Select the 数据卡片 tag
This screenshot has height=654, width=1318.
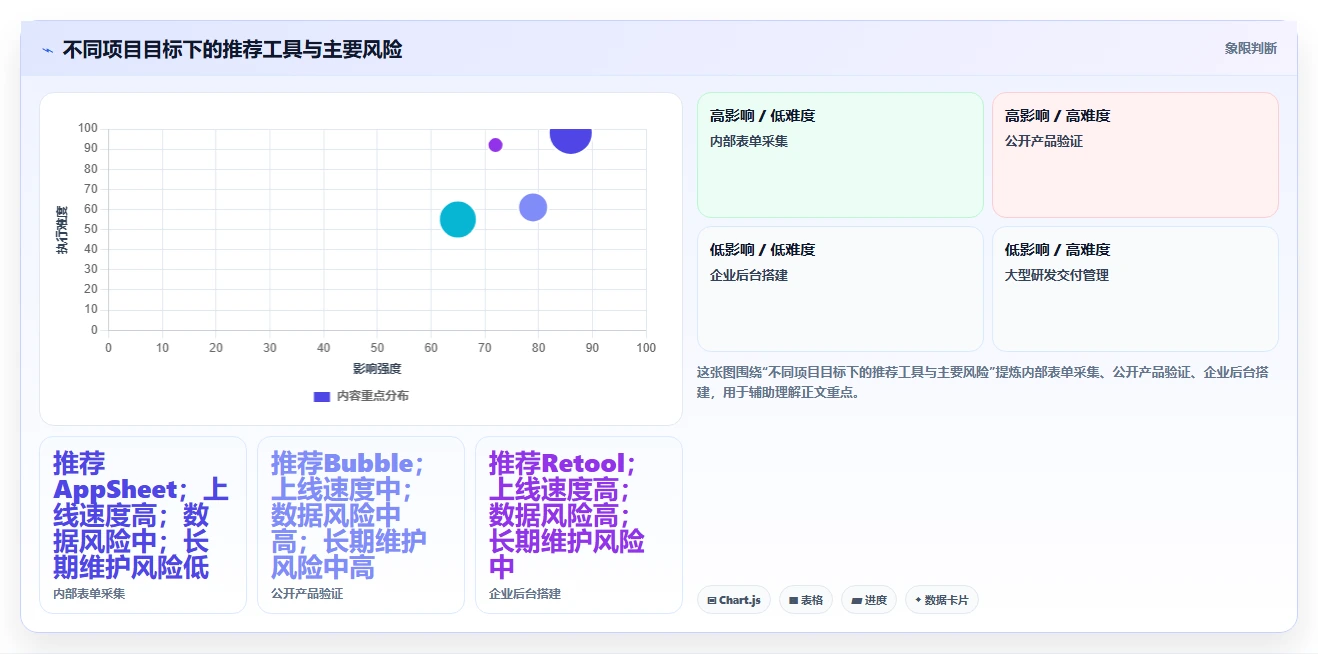tap(942, 600)
